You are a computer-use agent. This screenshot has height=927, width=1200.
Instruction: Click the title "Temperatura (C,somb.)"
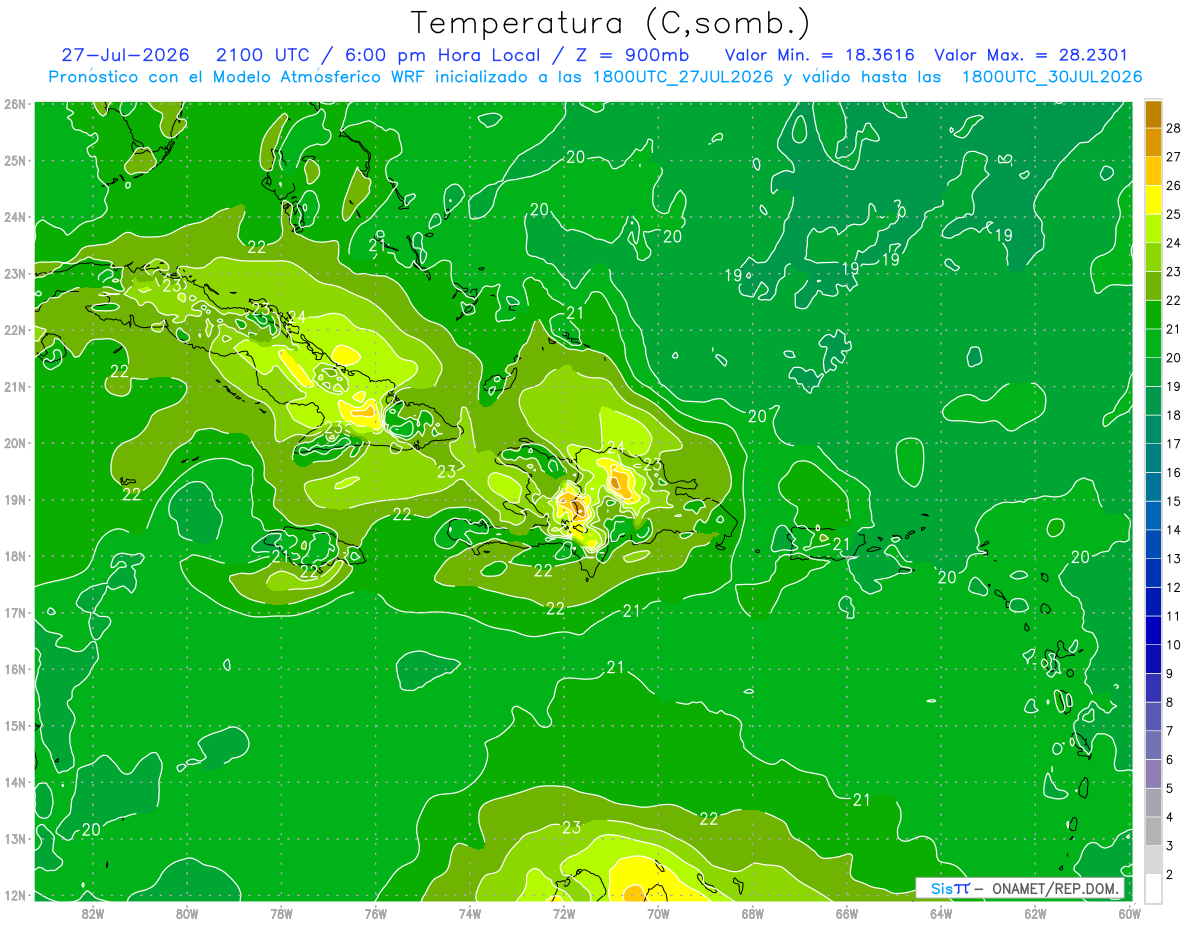(x=610, y=24)
